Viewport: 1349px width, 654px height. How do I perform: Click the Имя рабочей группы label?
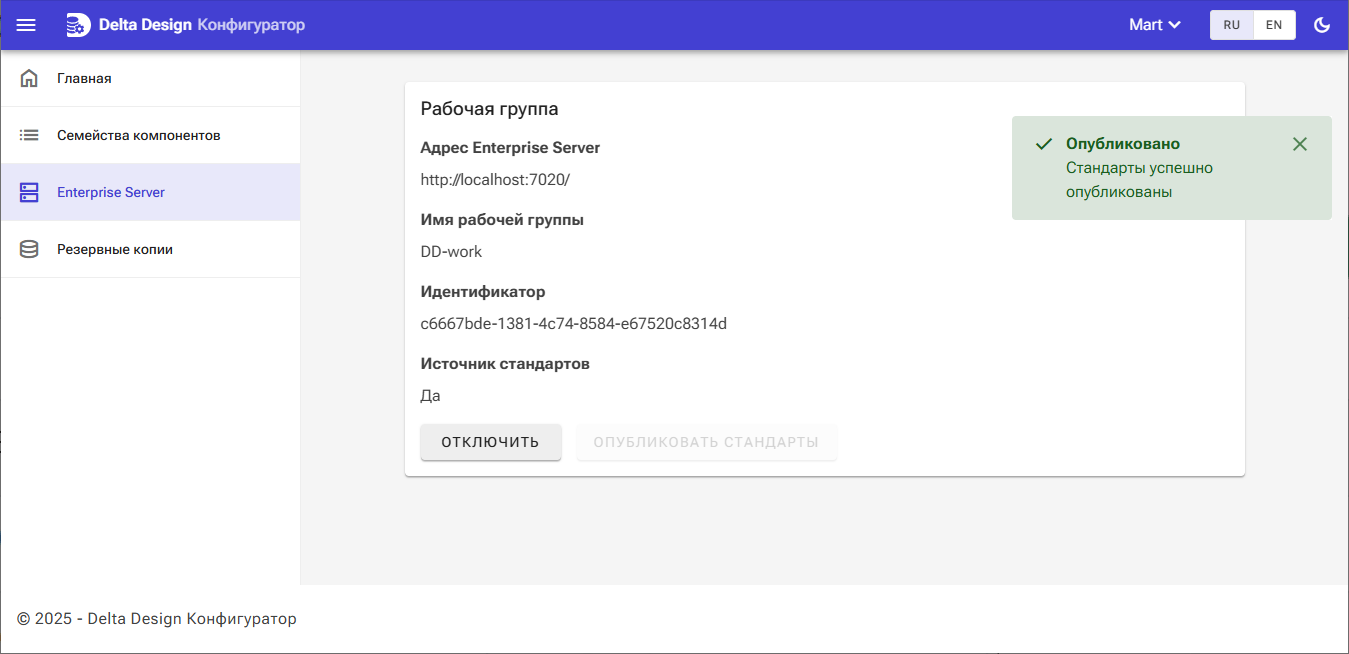tap(502, 220)
